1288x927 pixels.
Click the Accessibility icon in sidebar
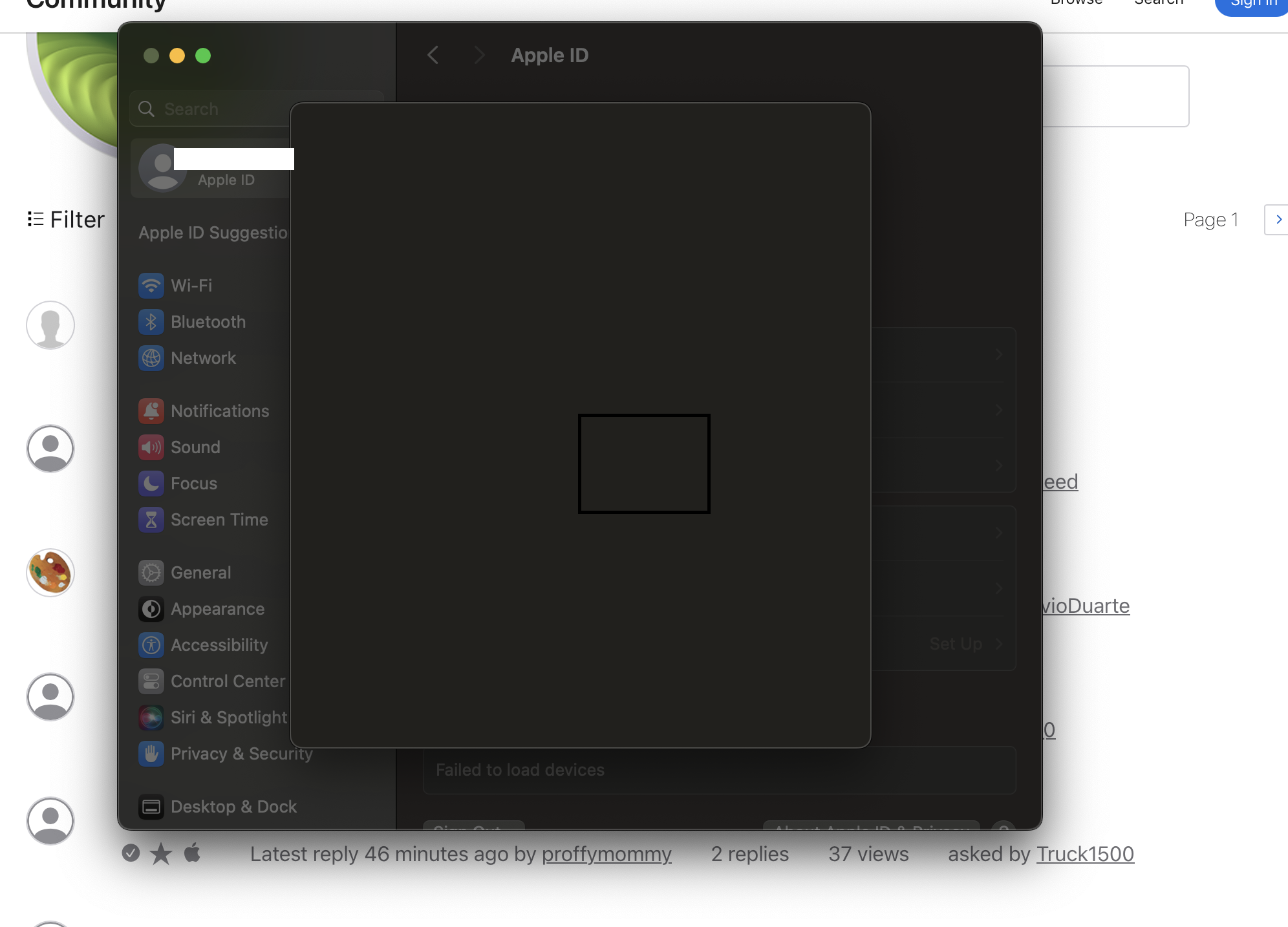point(151,645)
